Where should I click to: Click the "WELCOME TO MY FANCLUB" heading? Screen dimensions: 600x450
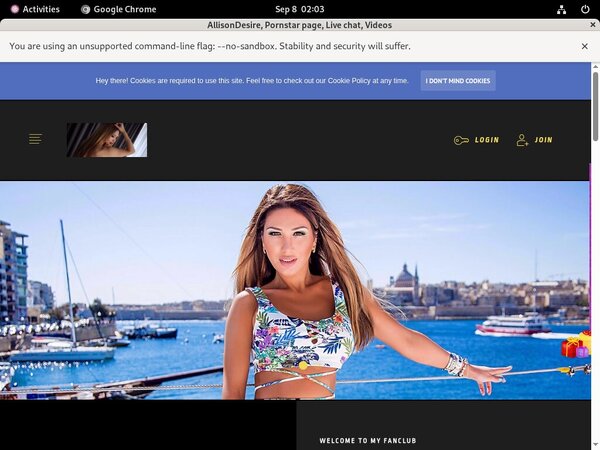coord(366,440)
